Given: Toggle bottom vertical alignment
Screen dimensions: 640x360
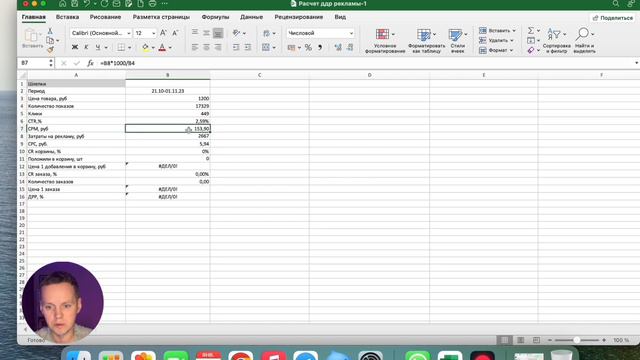Looking at the screenshot, I should 218,33.
